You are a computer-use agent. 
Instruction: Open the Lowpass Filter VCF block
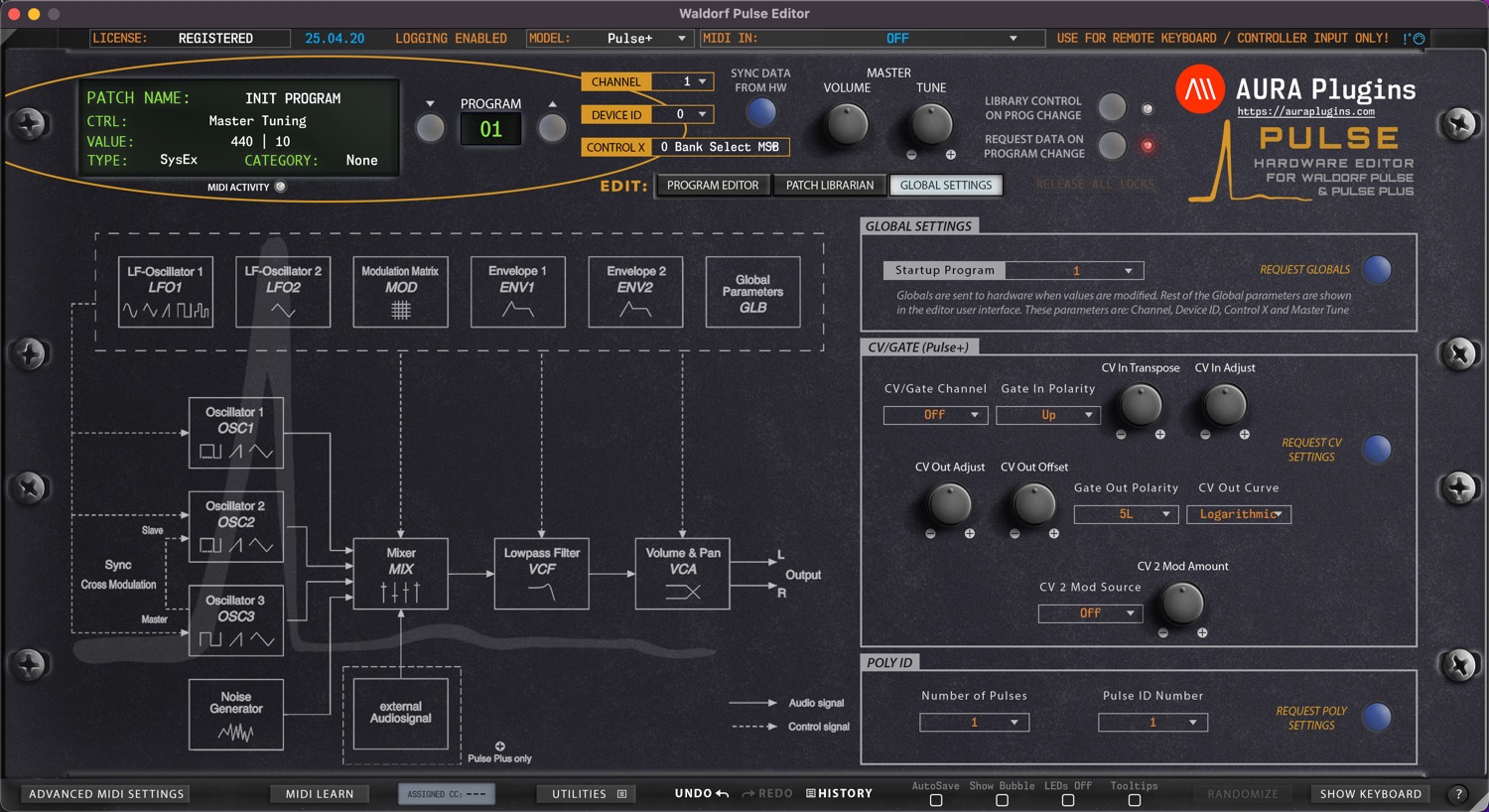(x=542, y=574)
